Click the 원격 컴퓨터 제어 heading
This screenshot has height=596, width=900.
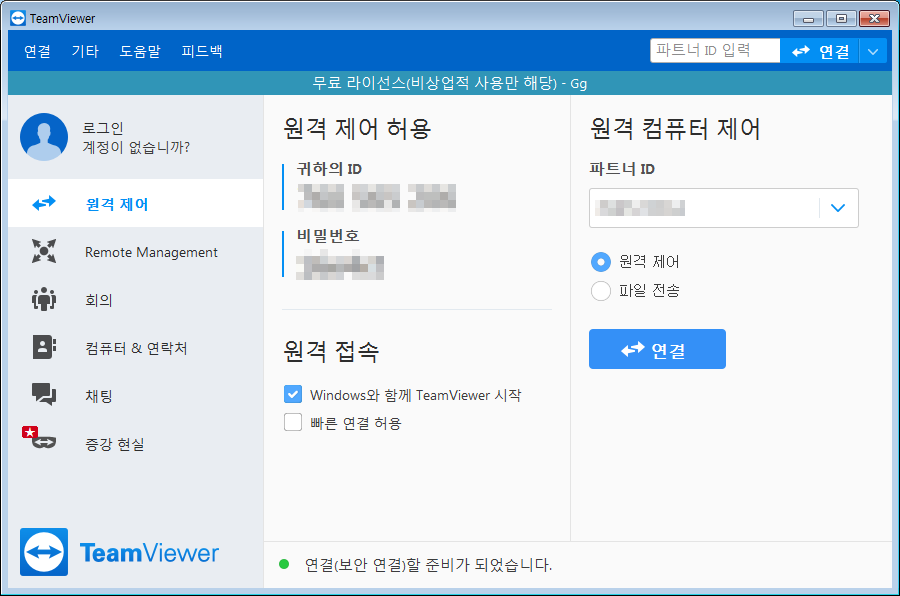coord(675,128)
